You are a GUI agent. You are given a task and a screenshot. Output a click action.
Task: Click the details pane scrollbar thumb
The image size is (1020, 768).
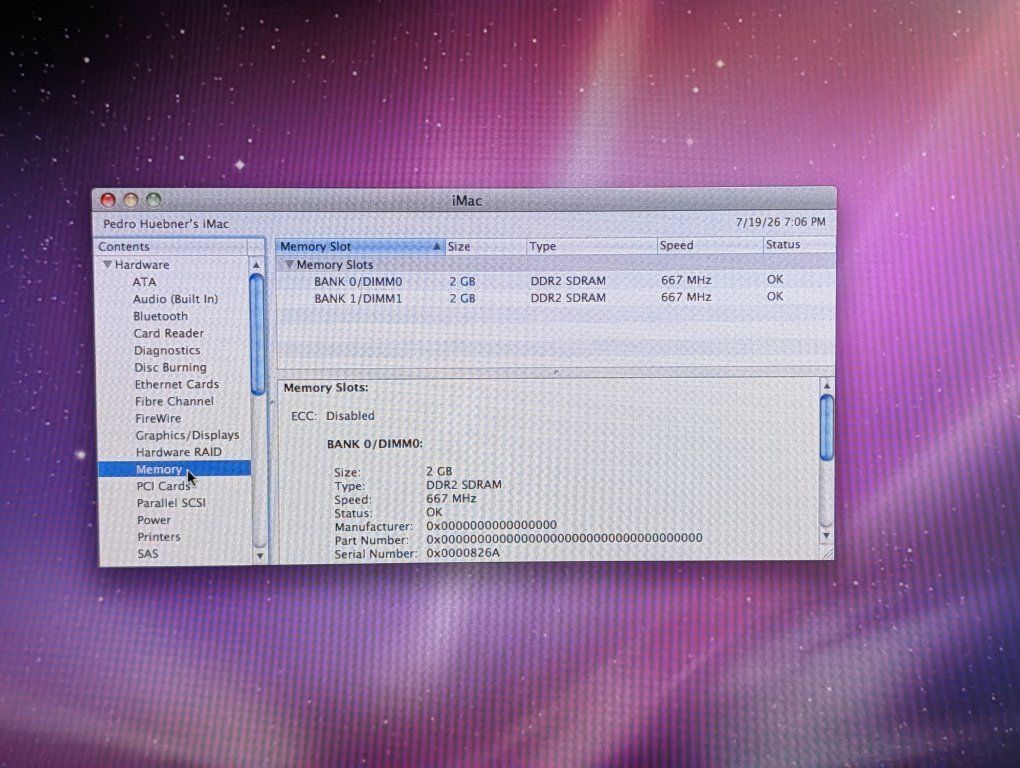point(827,428)
